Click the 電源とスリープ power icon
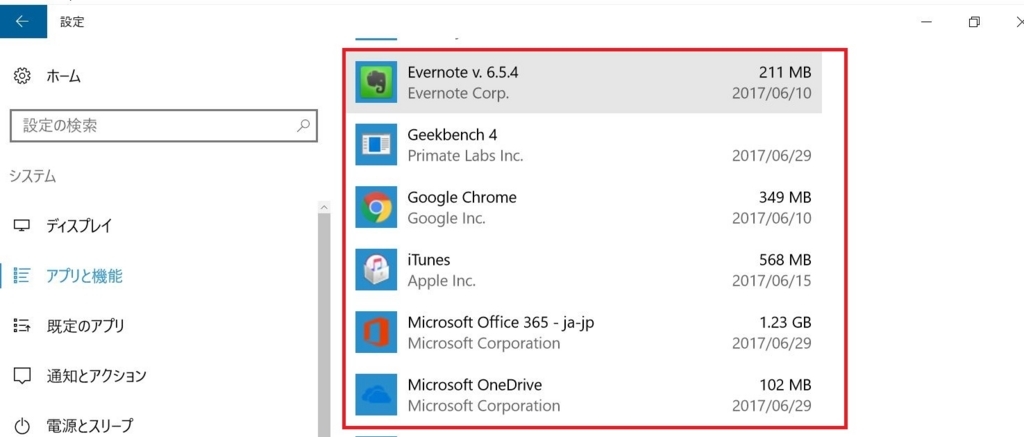 pyautogui.click(x=22, y=426)
